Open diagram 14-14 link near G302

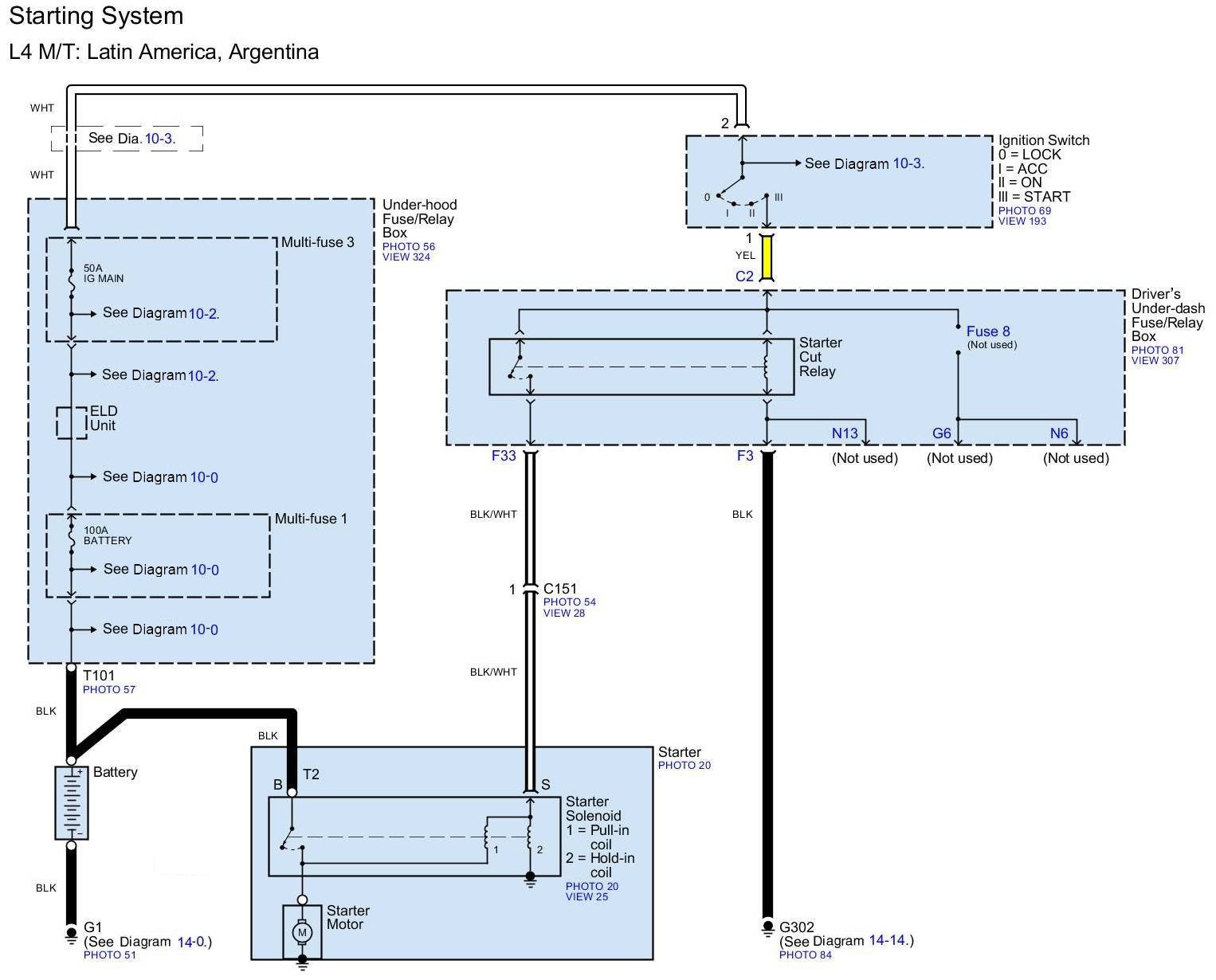click(x=888, y=941)
